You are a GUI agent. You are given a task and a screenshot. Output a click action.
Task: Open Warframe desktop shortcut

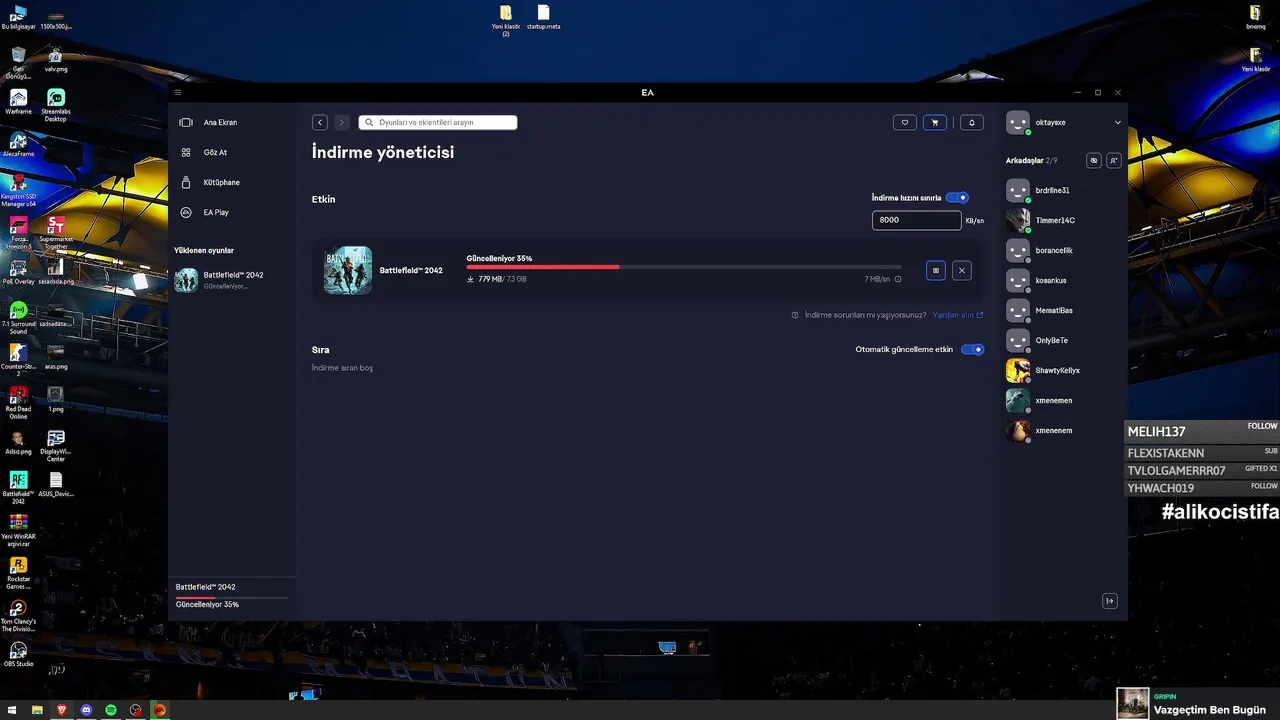point(18,101)
